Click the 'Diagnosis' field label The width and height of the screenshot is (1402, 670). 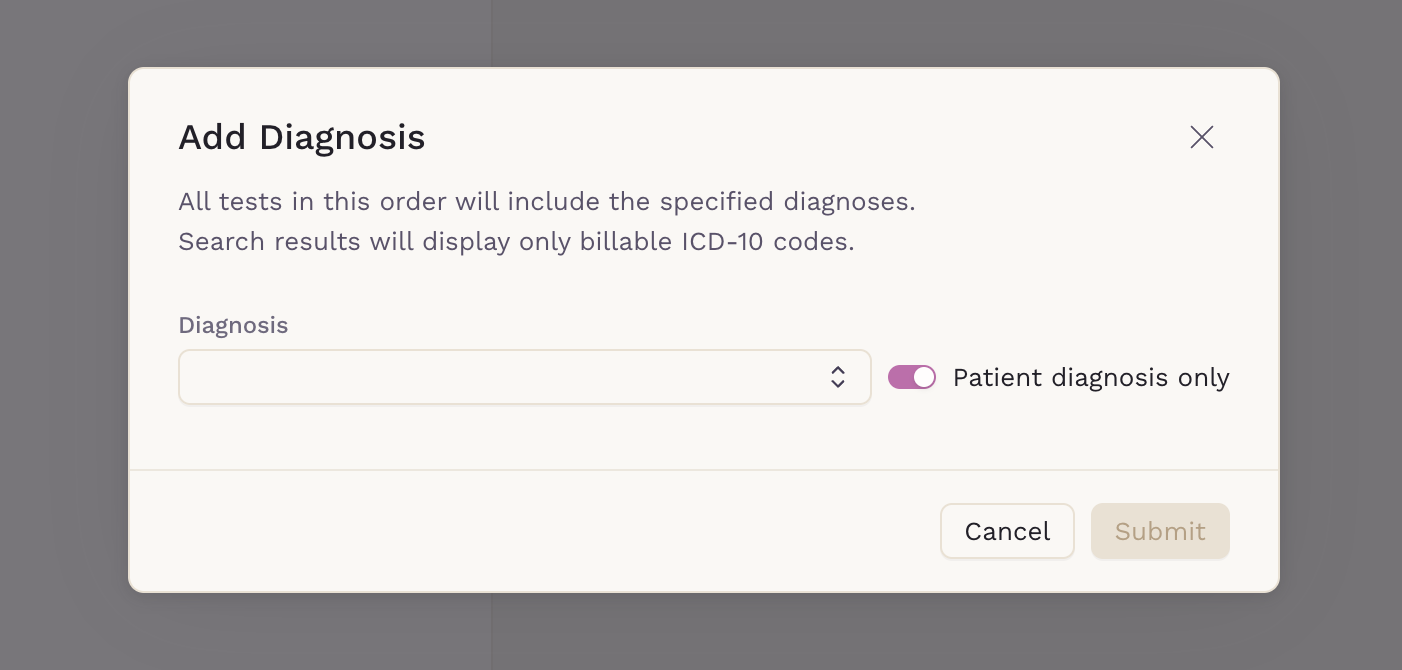pos(233,325)
